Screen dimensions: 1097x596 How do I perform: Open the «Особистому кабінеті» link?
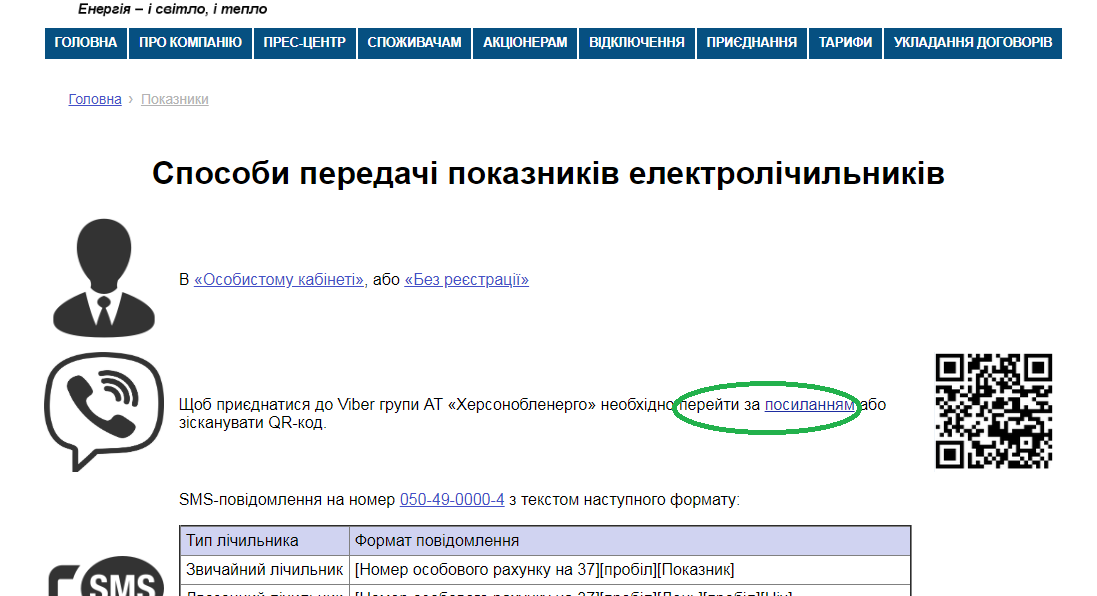279,280
